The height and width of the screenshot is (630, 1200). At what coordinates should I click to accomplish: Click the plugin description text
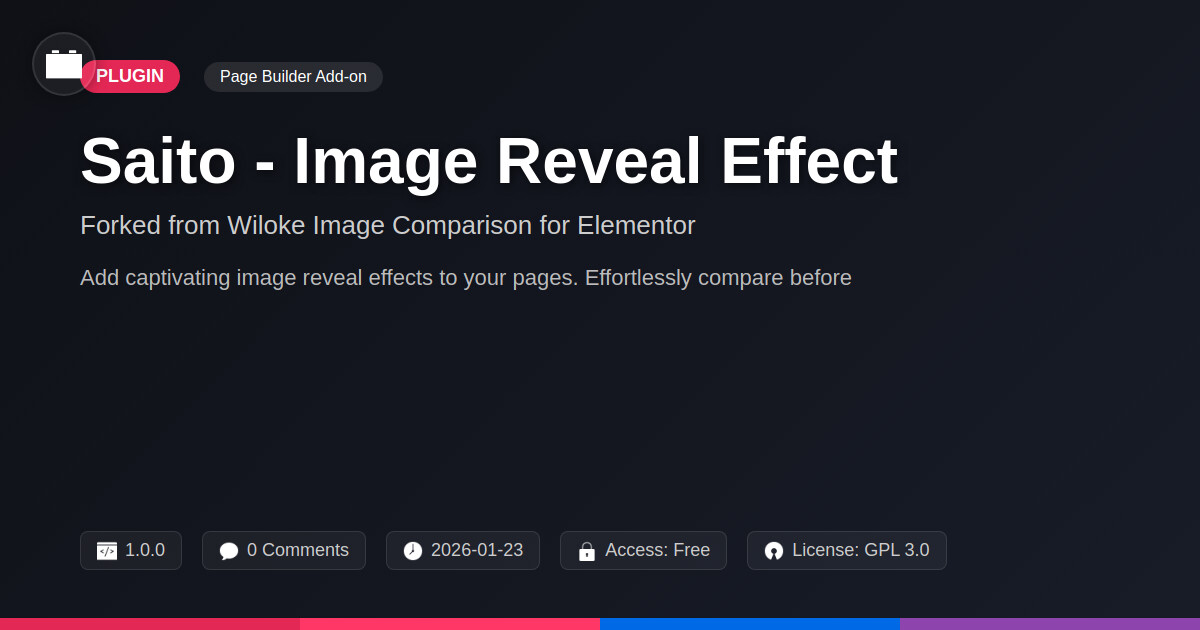point(465,278)
